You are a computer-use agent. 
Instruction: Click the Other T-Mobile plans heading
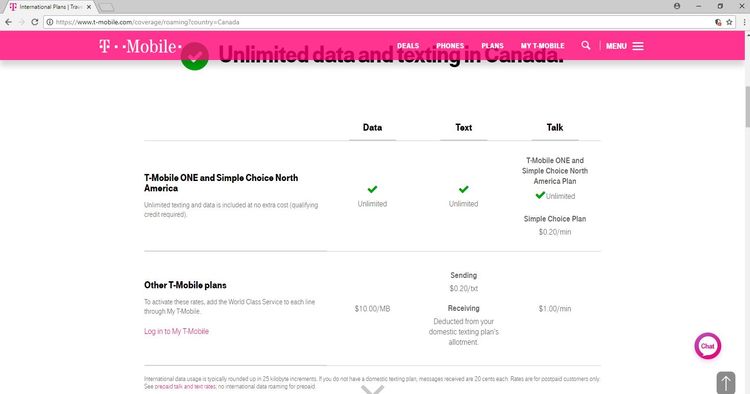point(185,285)
